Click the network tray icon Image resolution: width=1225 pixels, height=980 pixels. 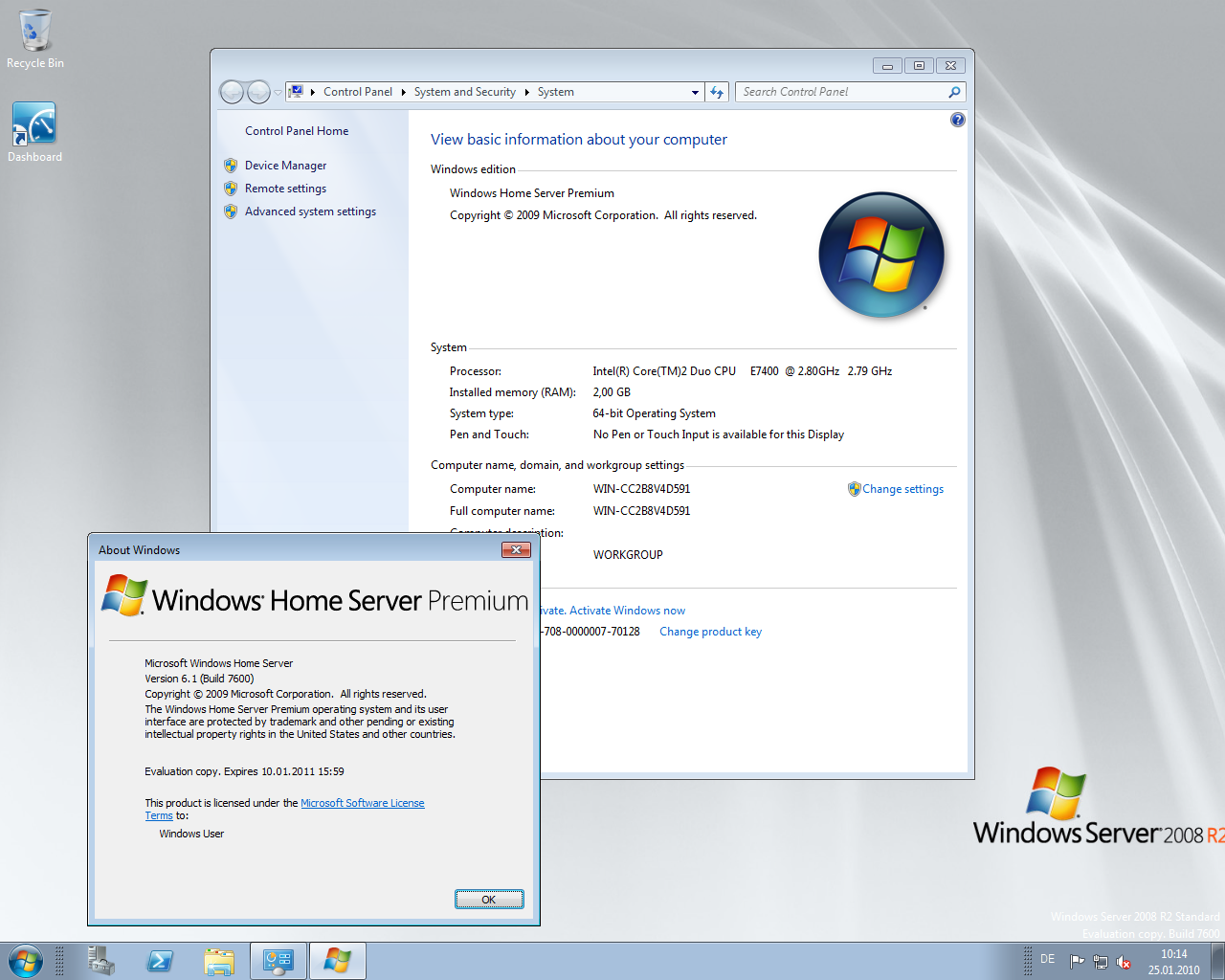[x=1101, y=962]
